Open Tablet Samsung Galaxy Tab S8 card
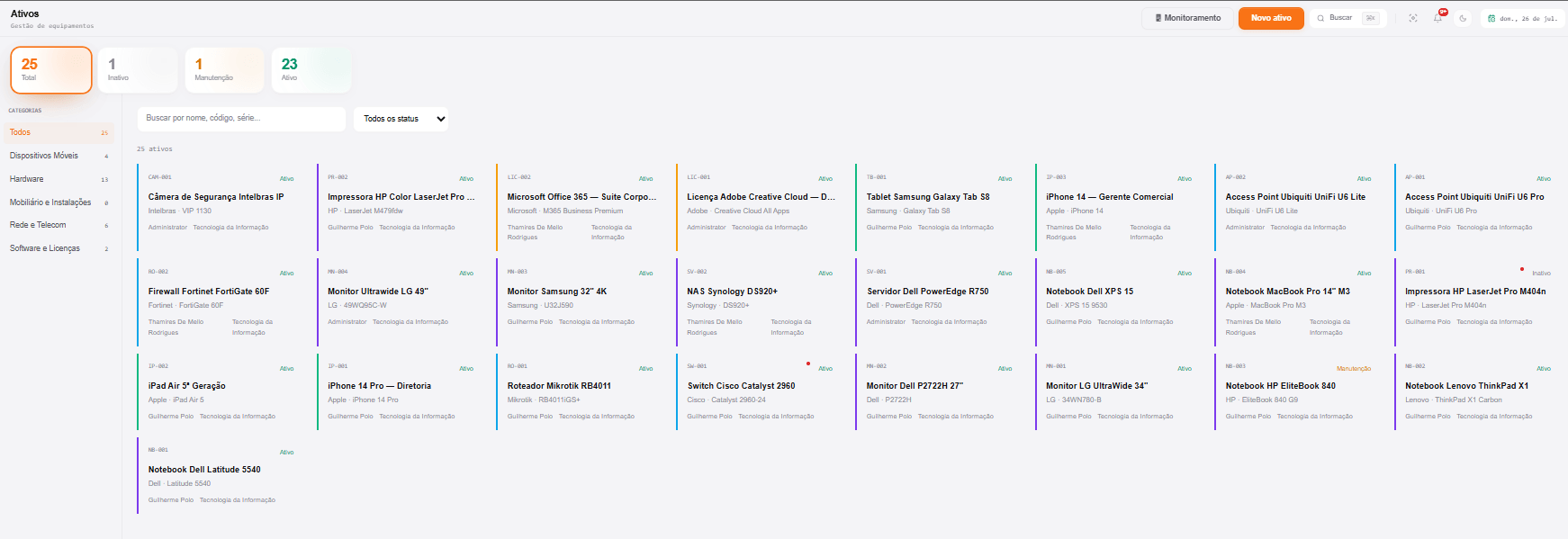1568x539 pixels. (940, 207)
